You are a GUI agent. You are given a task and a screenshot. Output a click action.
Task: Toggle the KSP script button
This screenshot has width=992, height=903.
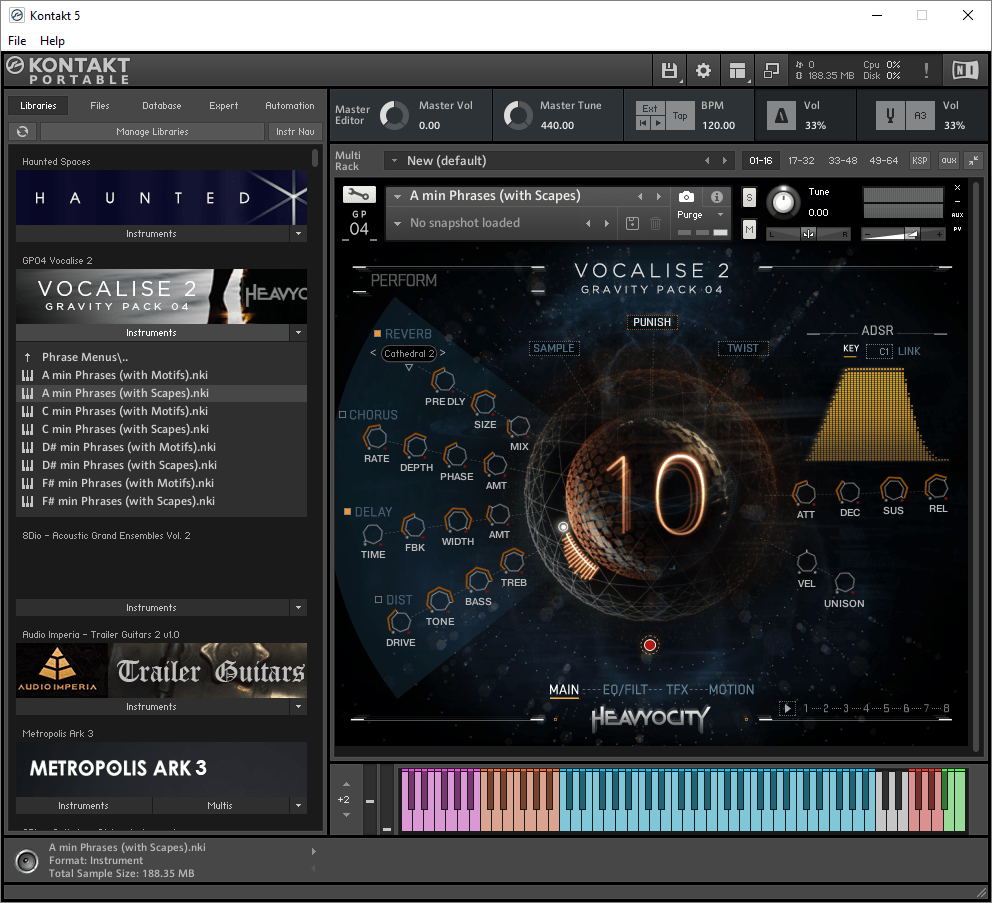pos(919,161)
